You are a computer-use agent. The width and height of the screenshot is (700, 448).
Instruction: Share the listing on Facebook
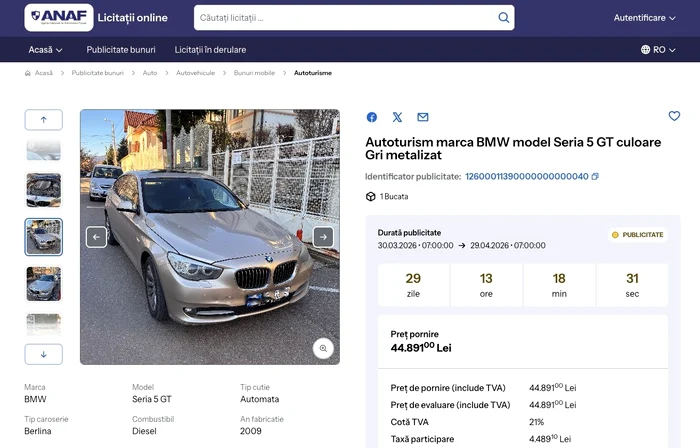coord(372,117)
